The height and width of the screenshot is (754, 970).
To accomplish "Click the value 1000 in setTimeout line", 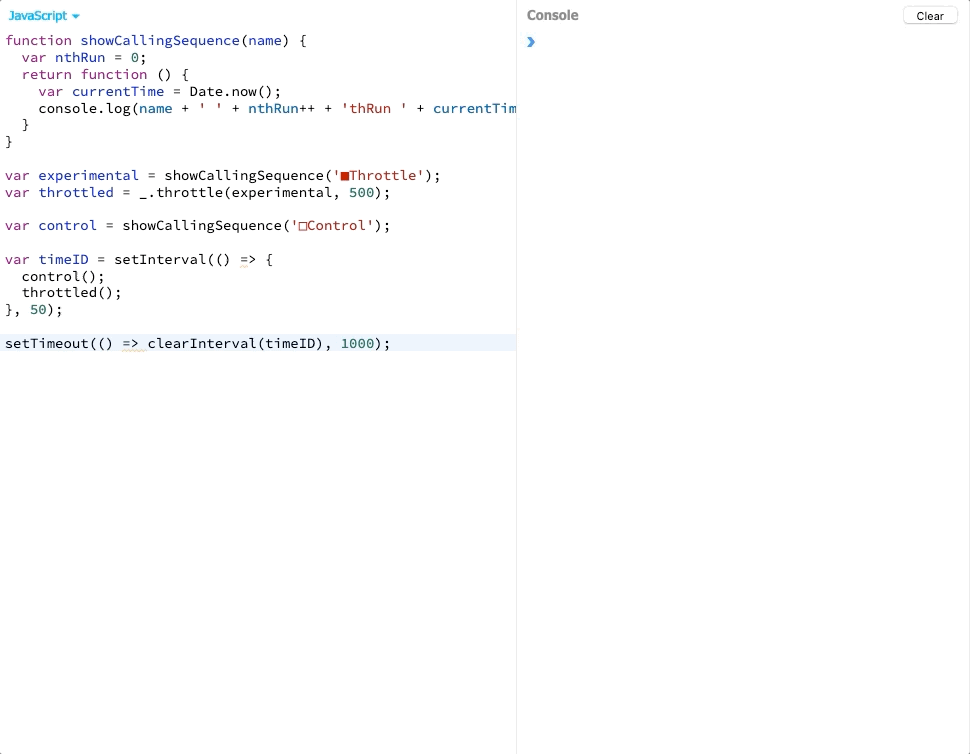I will (358, 343).
